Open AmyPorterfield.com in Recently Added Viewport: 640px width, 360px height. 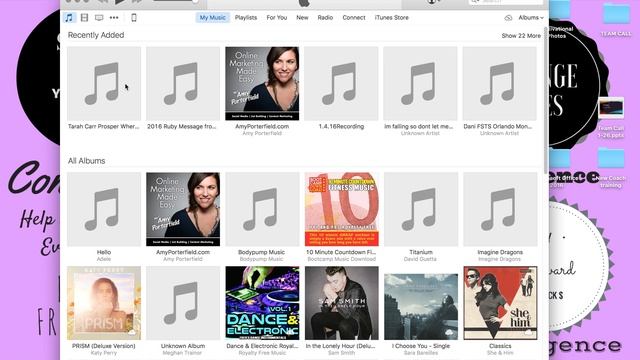point(262,84)
